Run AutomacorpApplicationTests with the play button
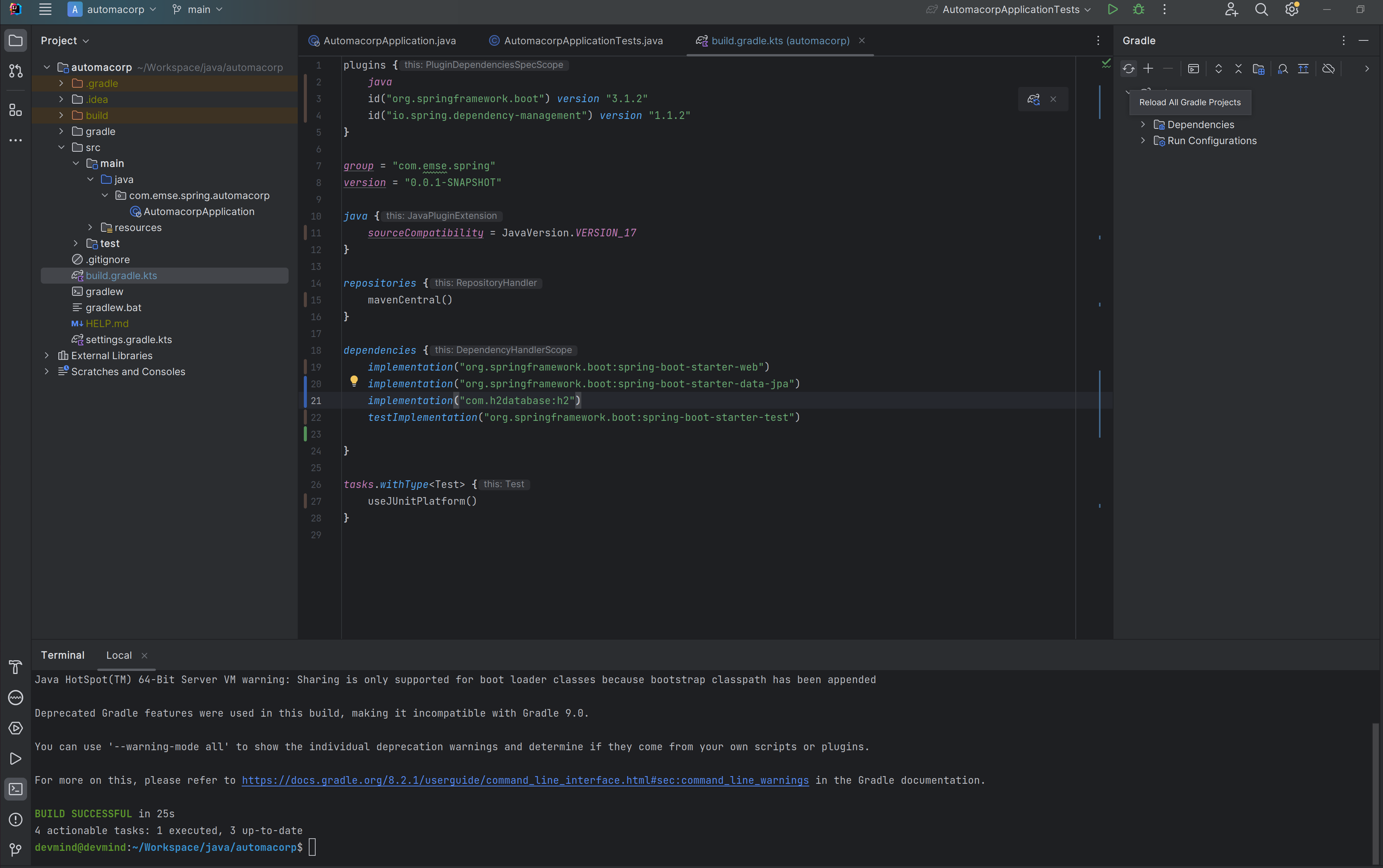 pyautogui.click(x=1113, y=9)
